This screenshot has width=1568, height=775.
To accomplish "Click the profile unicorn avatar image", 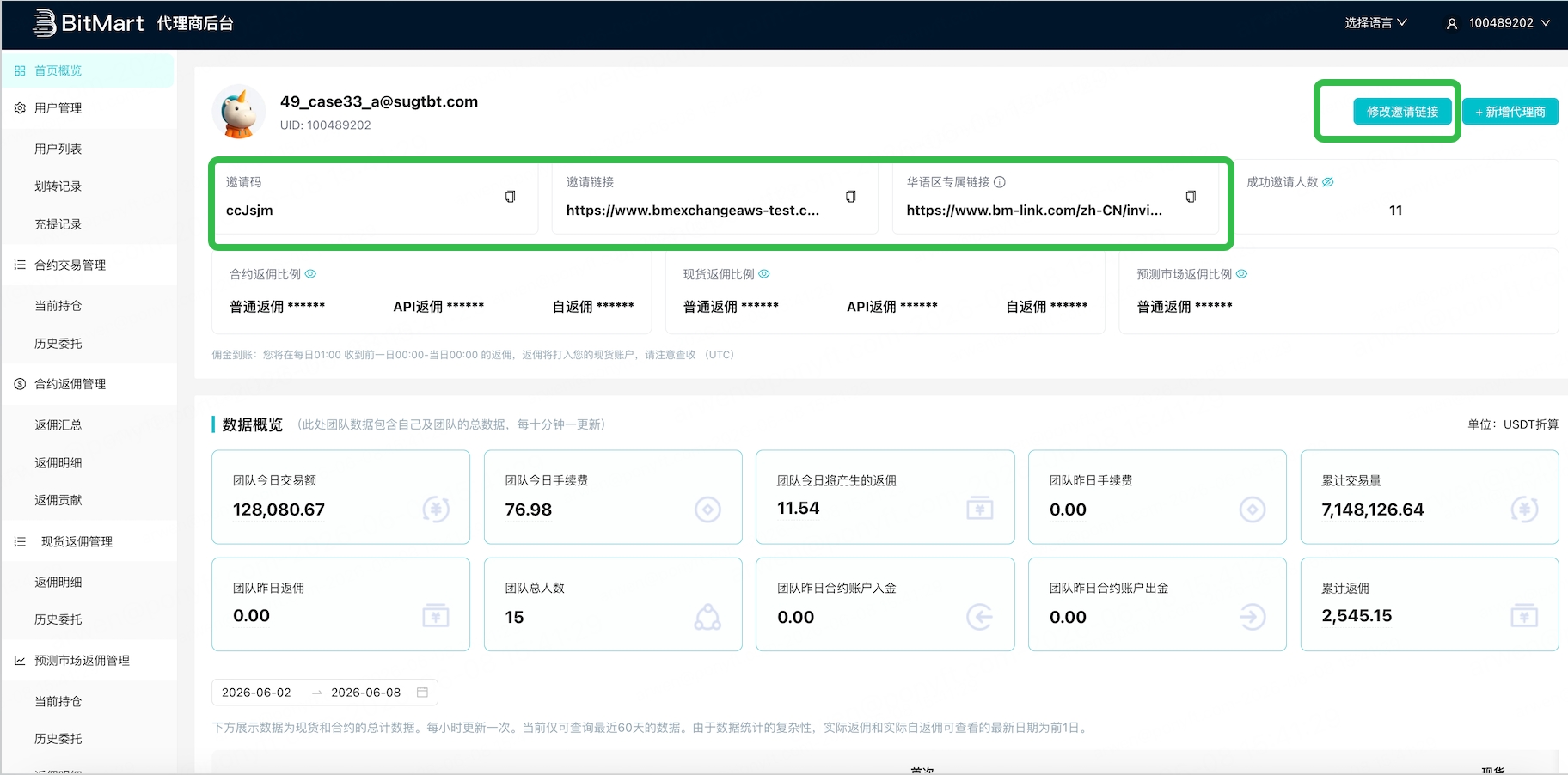I will (x=239, y=112).
